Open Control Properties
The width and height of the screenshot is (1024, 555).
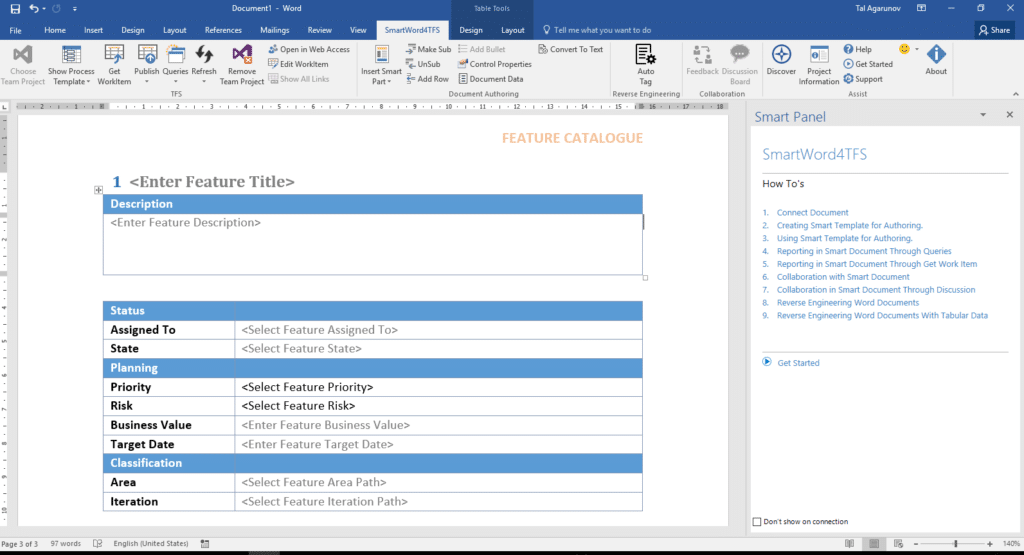point(495,64)
